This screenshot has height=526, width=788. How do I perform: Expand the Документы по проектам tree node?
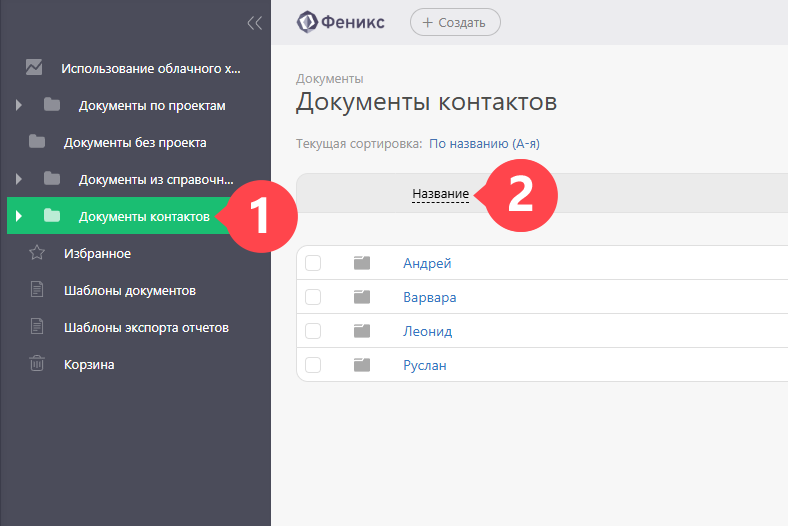coord(19,105)
